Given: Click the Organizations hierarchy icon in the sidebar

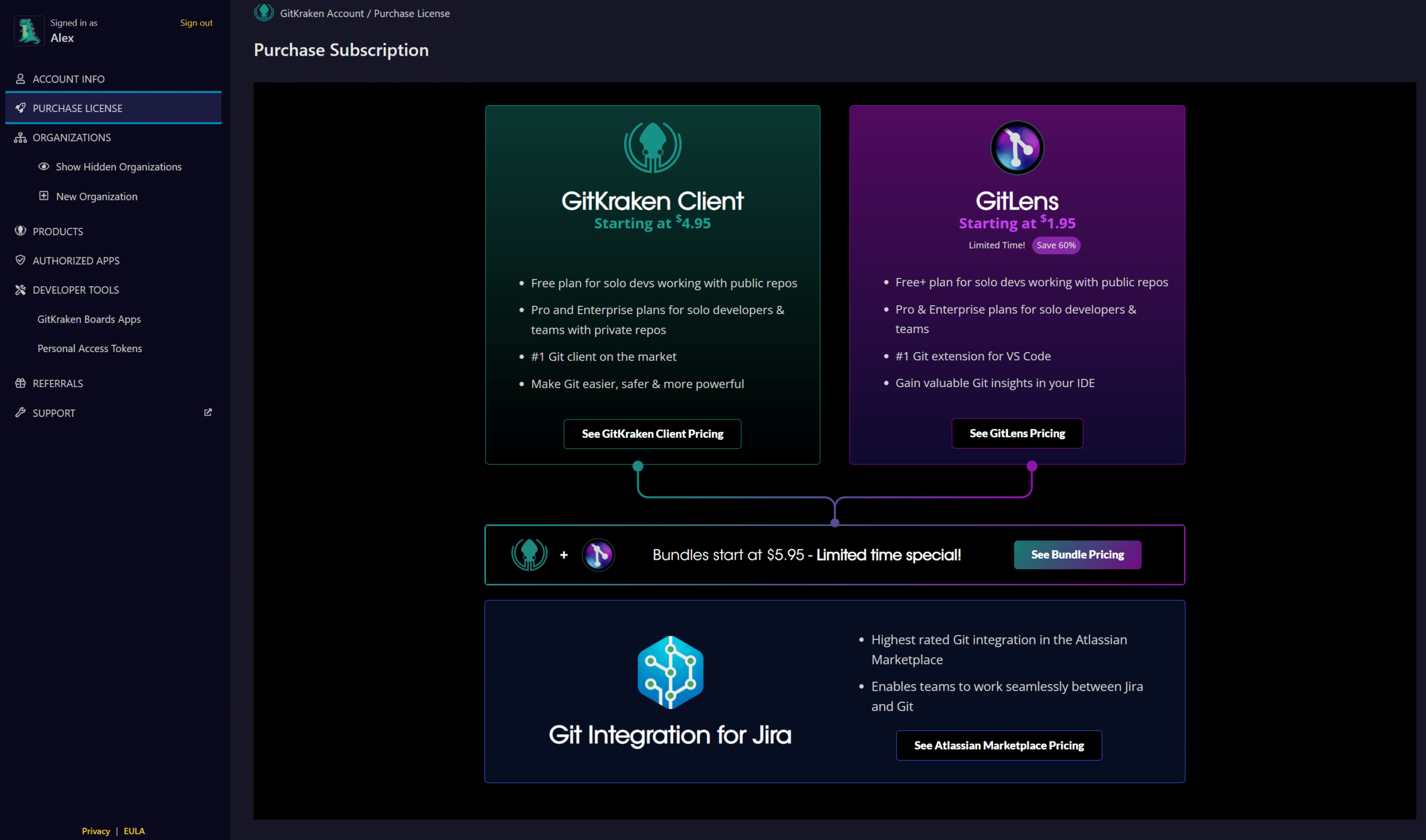Looking at the screenshot, I should coord(21,138).
